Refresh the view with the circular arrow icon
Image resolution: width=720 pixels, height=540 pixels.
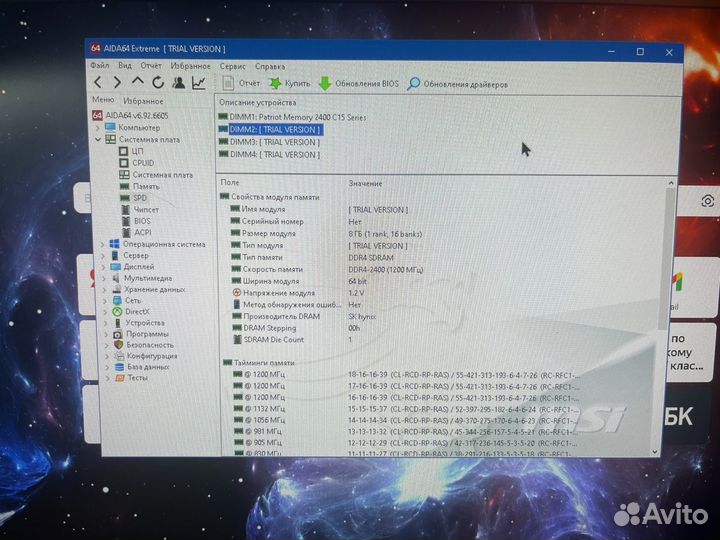click(x=158, y=83)
